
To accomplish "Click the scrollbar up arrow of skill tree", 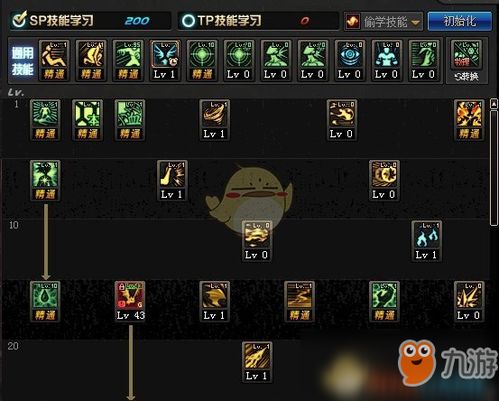I will coord(494,104).
